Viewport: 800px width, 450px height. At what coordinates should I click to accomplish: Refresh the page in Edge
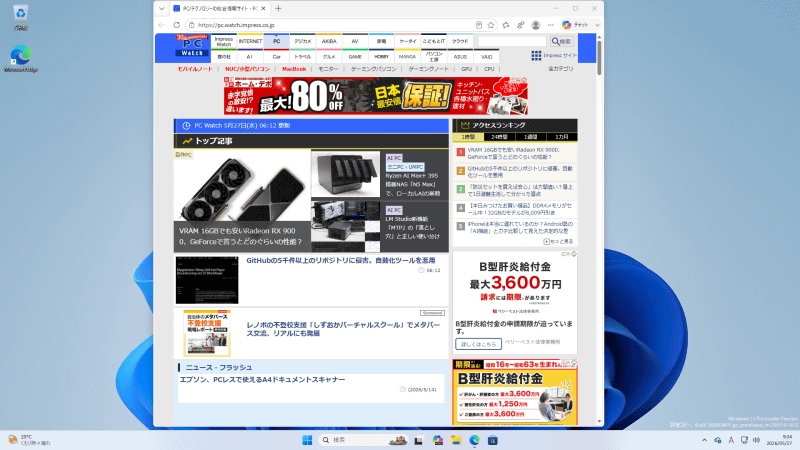[177, 25]
